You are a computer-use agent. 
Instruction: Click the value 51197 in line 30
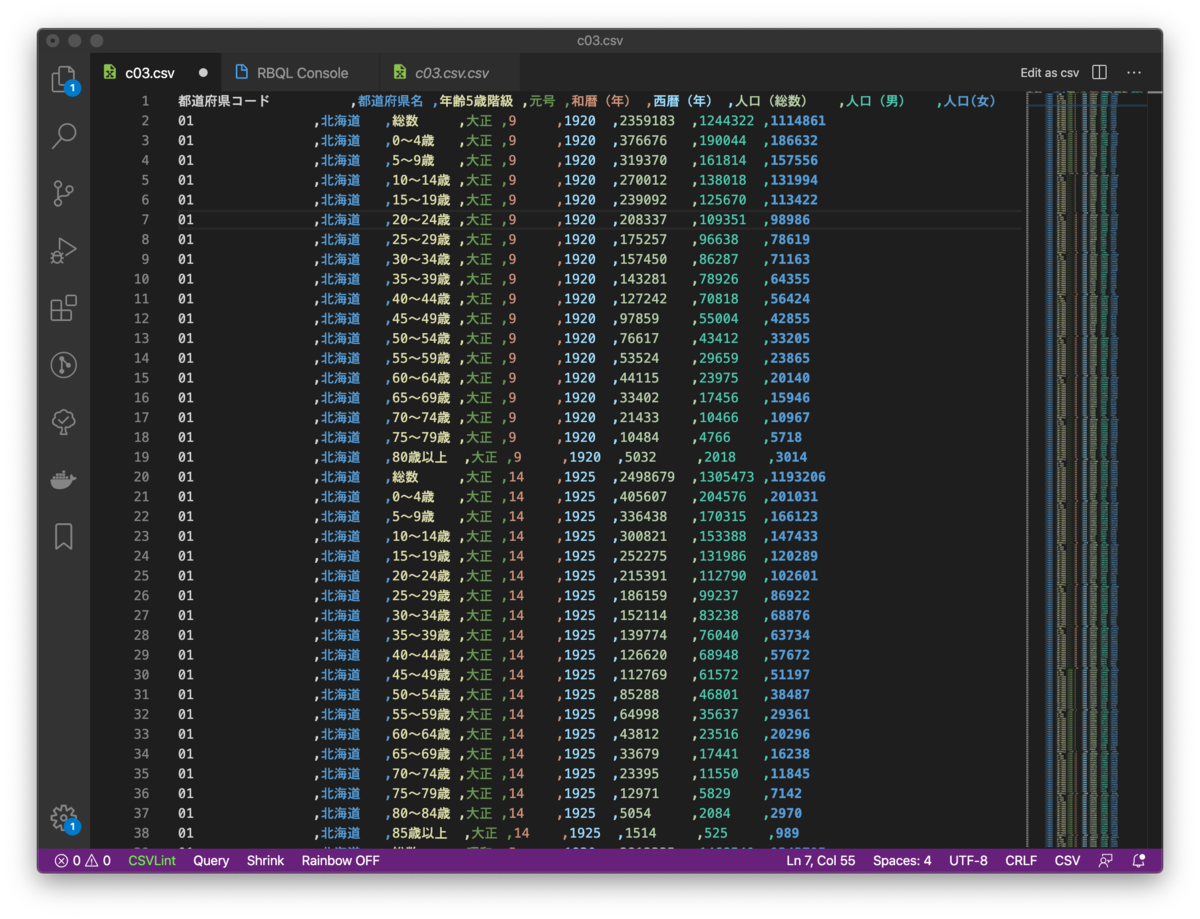tap(790, 675)
